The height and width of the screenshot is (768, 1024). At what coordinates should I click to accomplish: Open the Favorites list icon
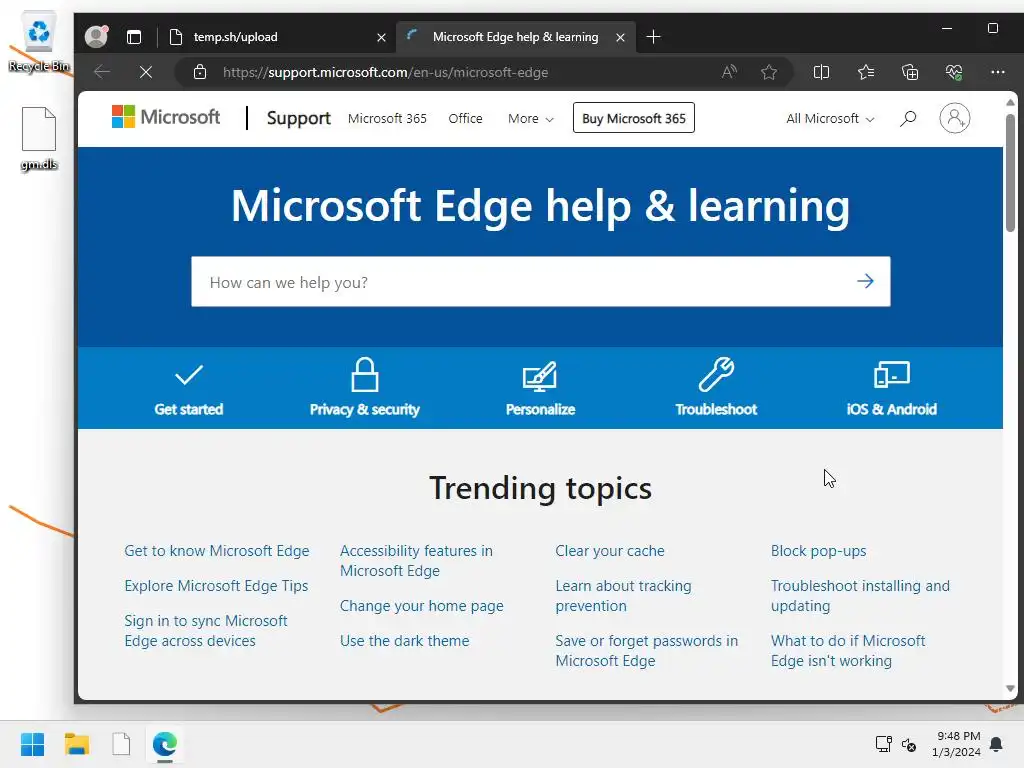866,72
